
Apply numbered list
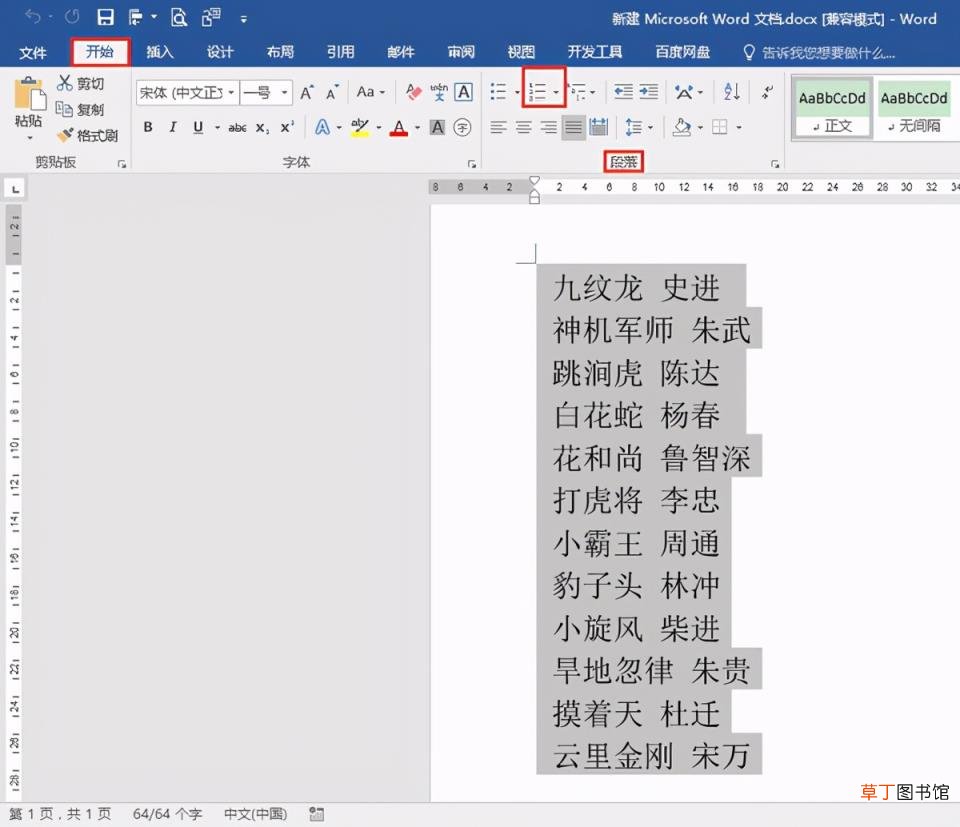[x=537, y=92]
